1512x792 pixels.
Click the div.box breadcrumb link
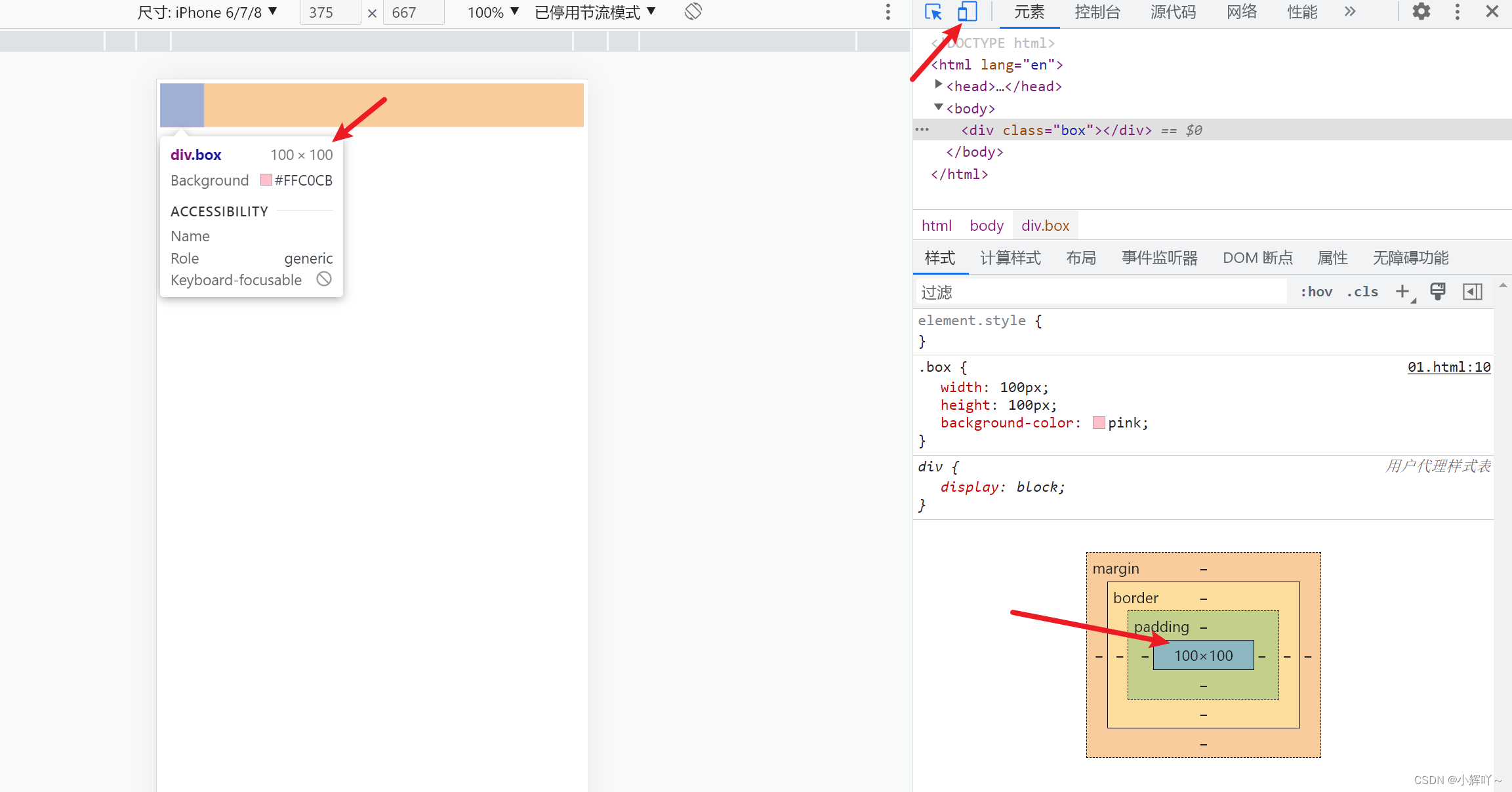point(1045,225)
